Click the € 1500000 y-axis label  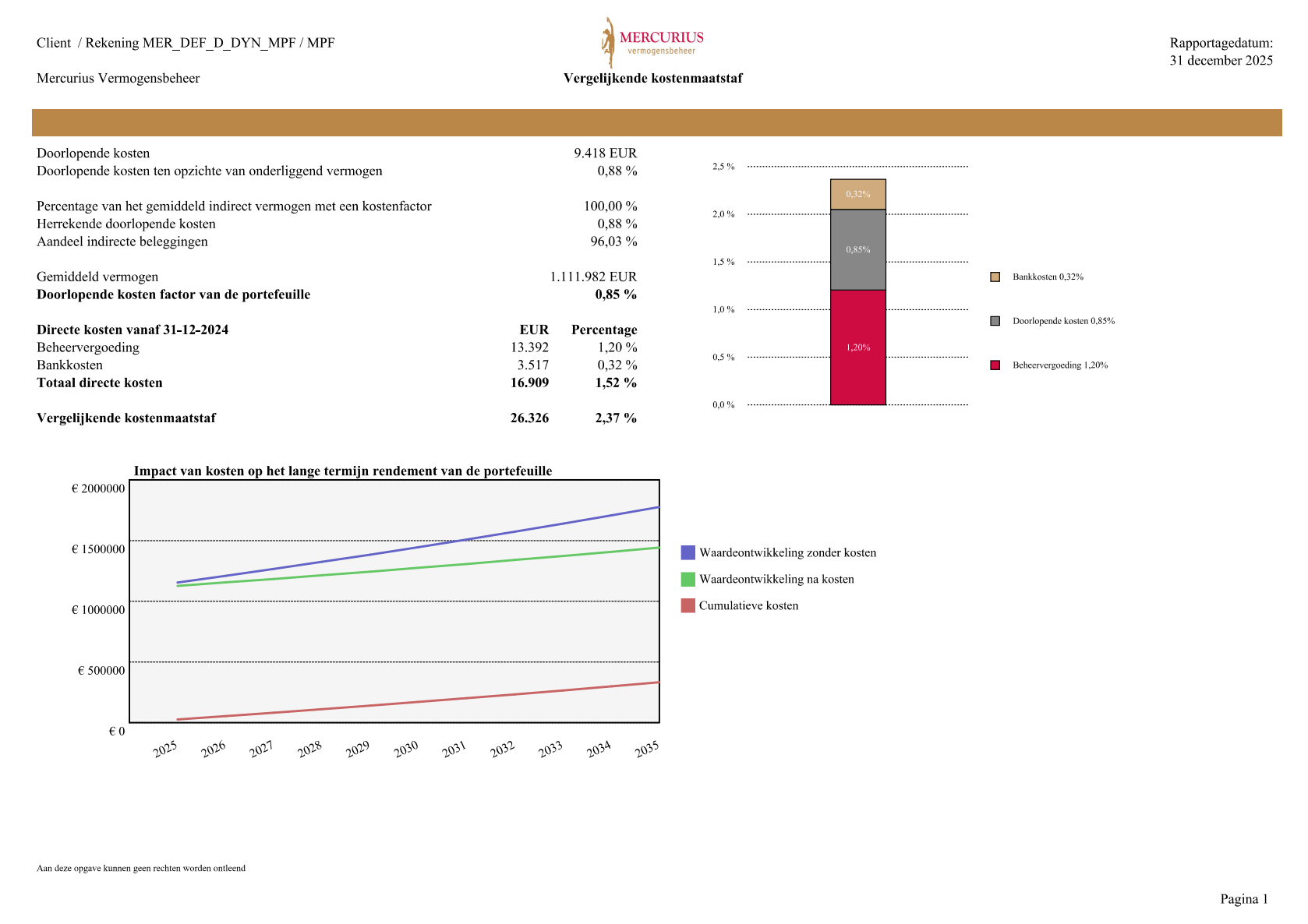pos(98,550)
